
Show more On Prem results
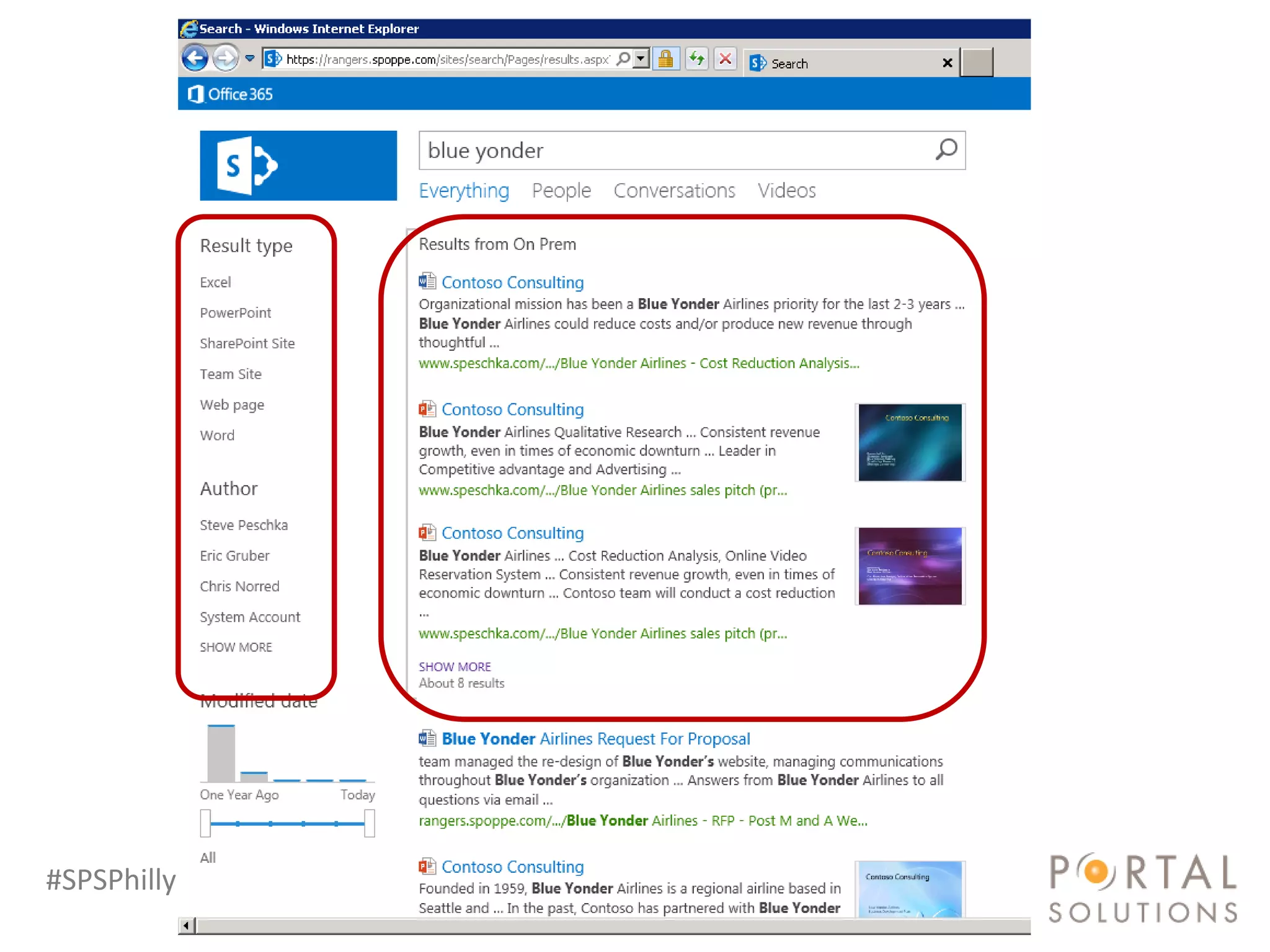[455, 666]
